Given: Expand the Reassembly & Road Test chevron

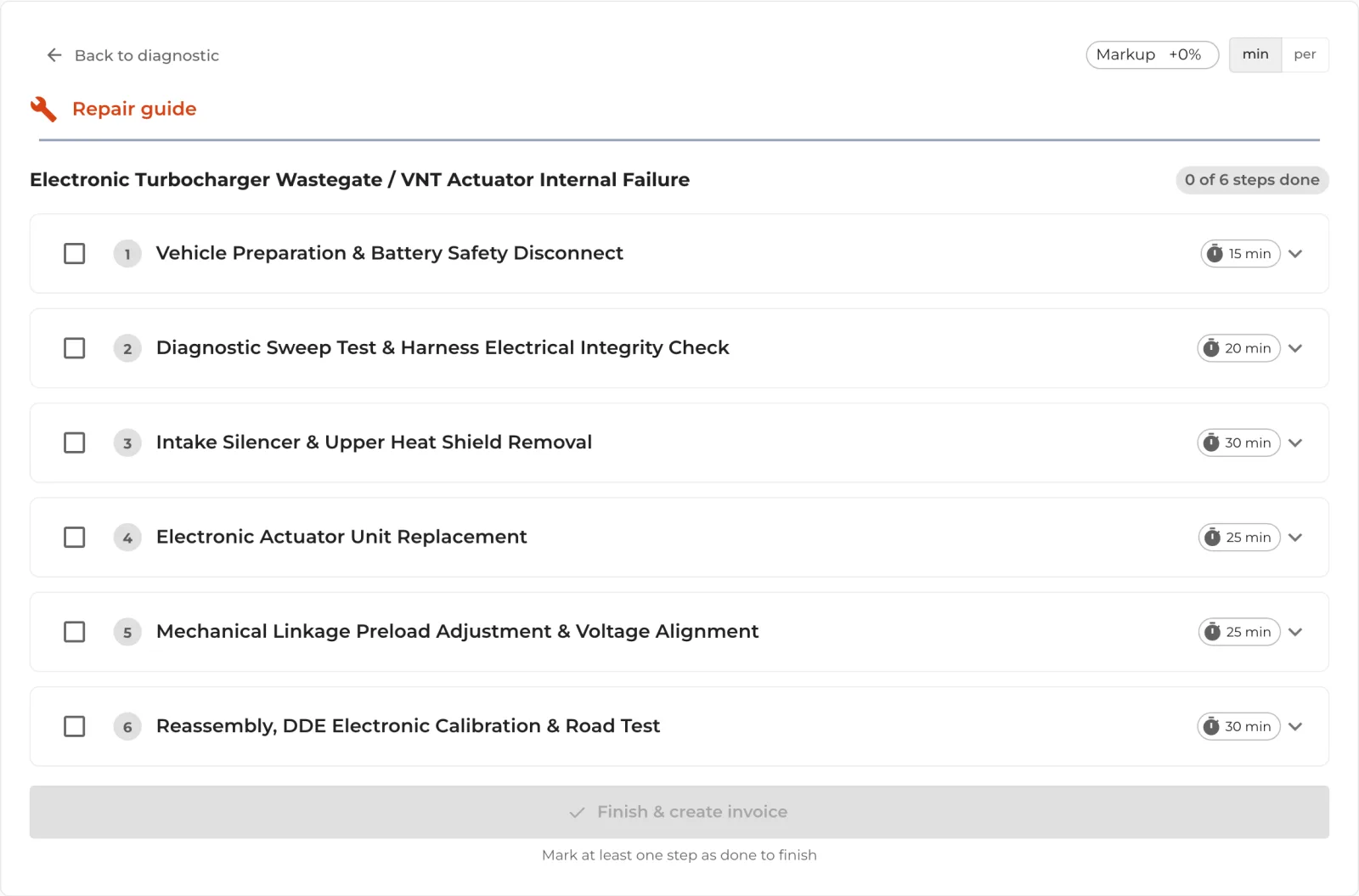Looking at the screenshot, I should [x=1295, y=726].
